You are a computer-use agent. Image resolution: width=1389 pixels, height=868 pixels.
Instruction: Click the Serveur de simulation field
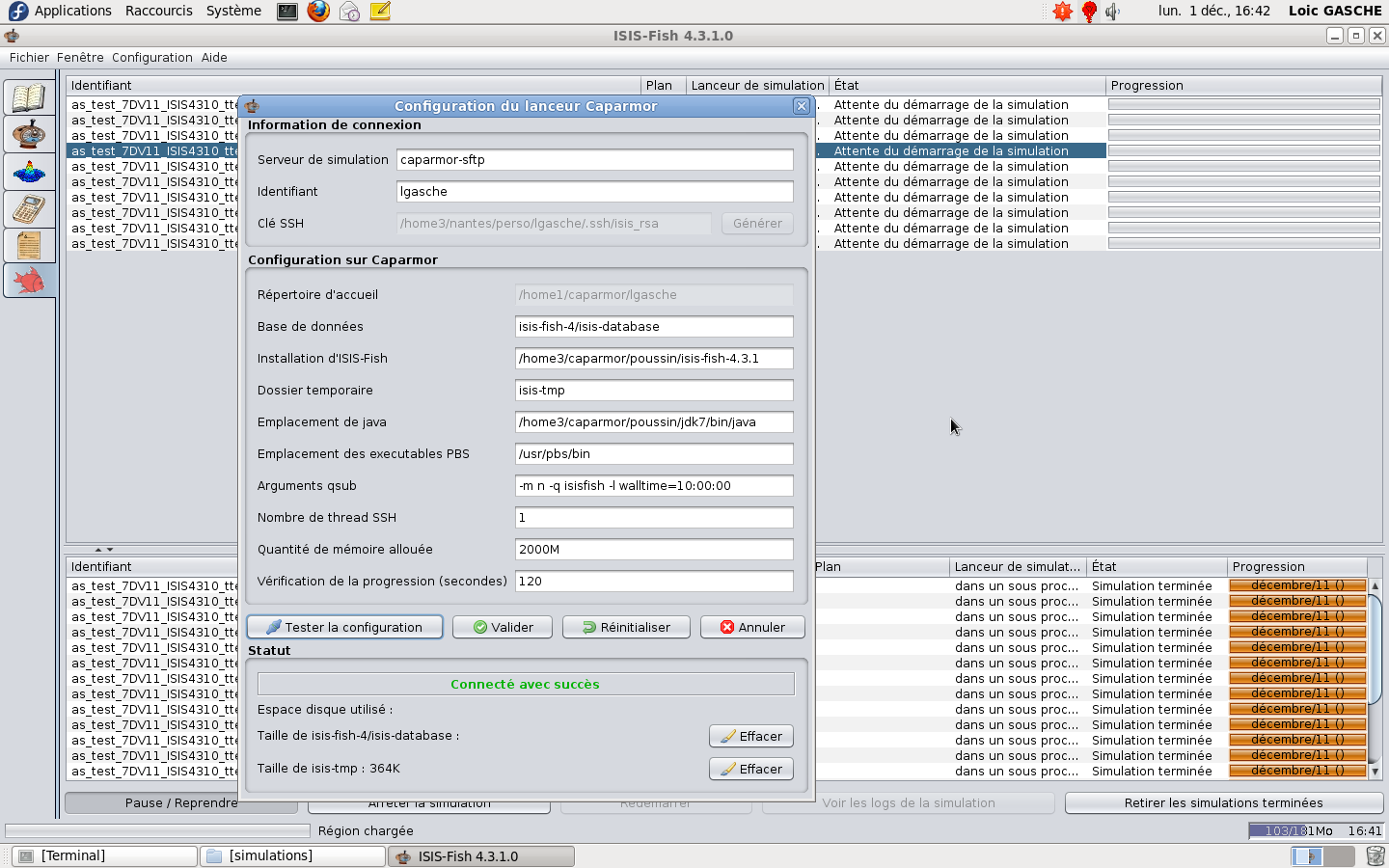click(x=595, y=160)
